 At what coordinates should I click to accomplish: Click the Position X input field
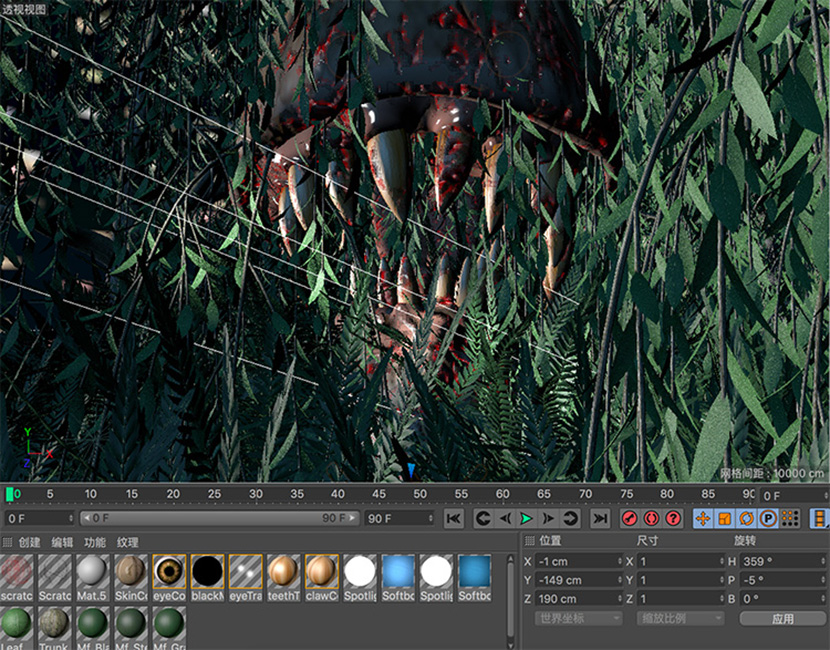pyautogui.click(x=575, y=561)
